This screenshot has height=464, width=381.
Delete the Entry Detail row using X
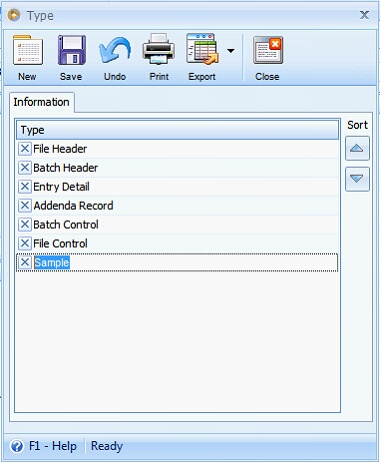(25, 186)
